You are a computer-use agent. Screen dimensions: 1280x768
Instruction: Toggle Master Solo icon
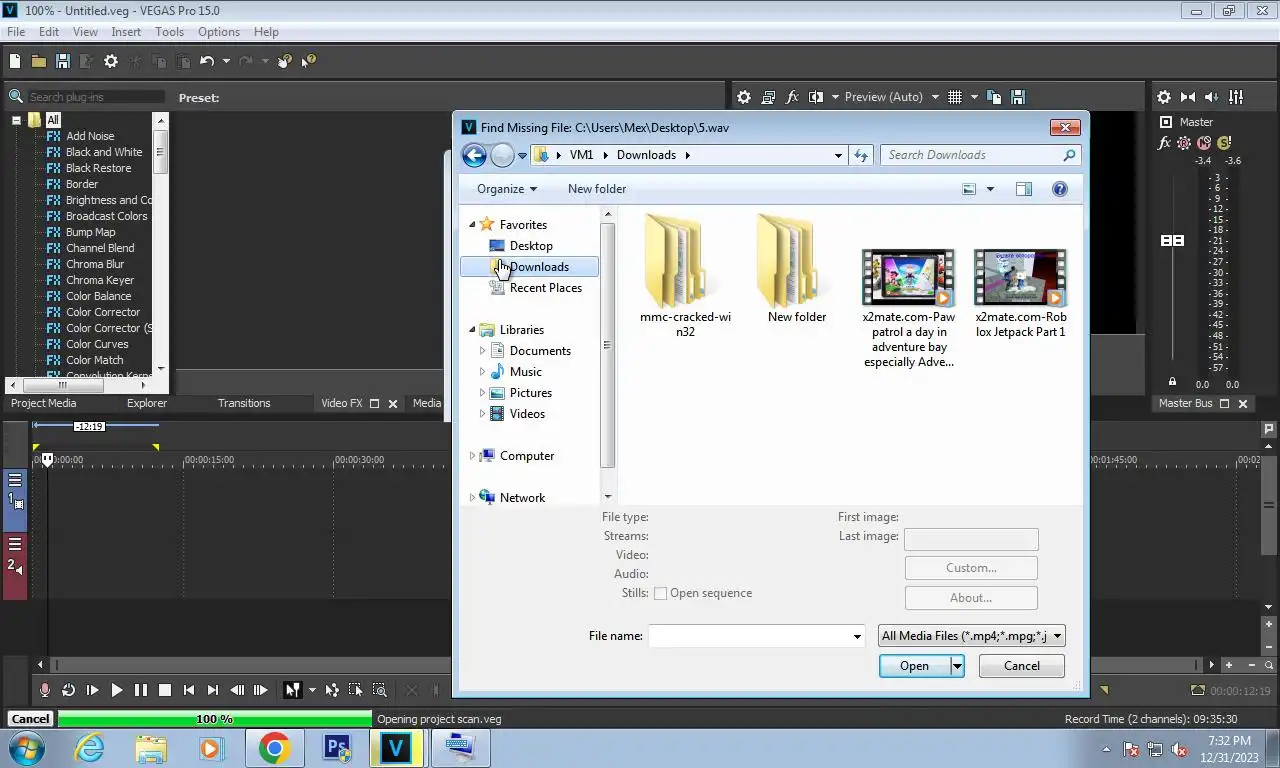pos(1224,143)
